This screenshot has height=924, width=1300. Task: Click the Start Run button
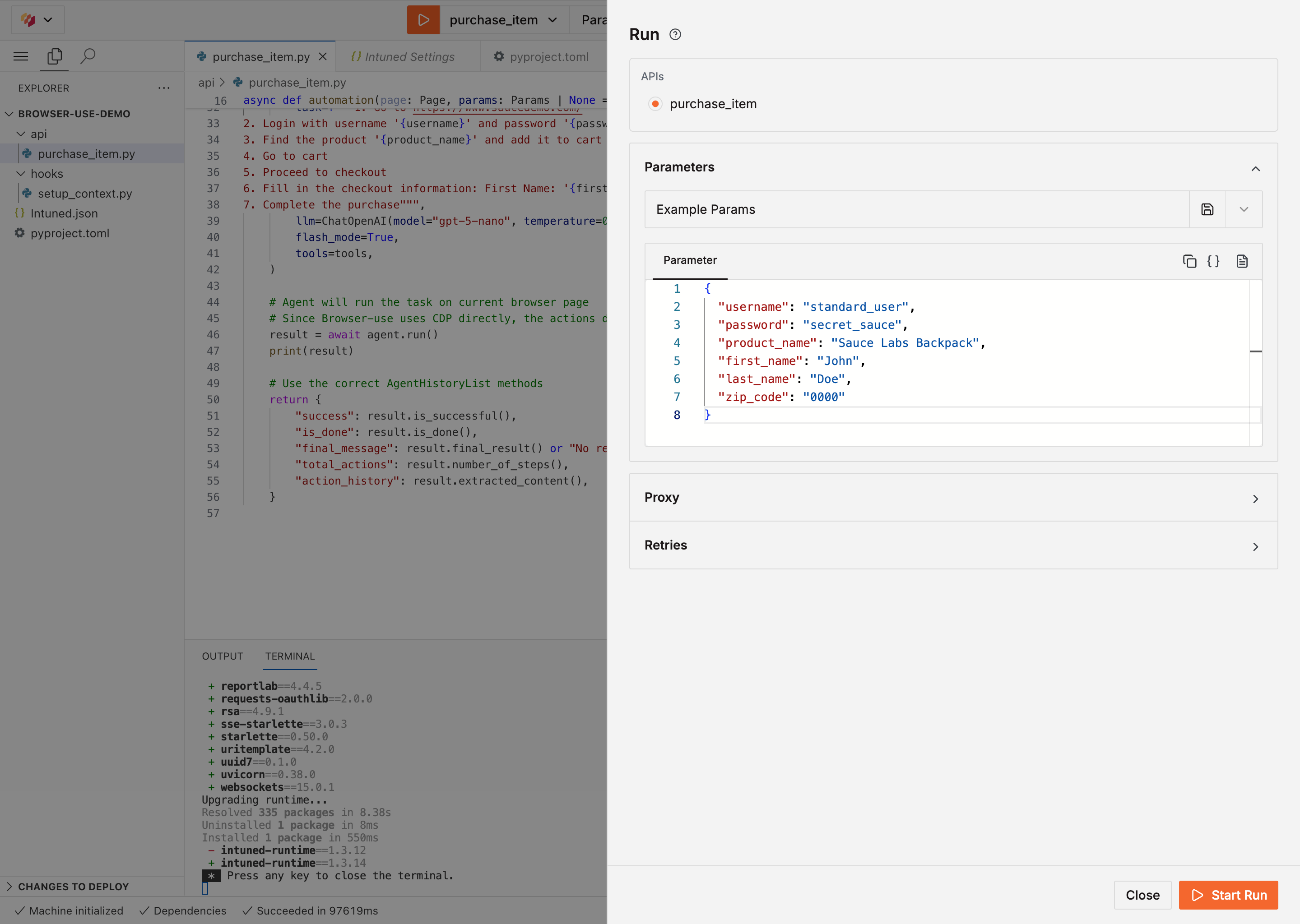(x=1228, y=895)
